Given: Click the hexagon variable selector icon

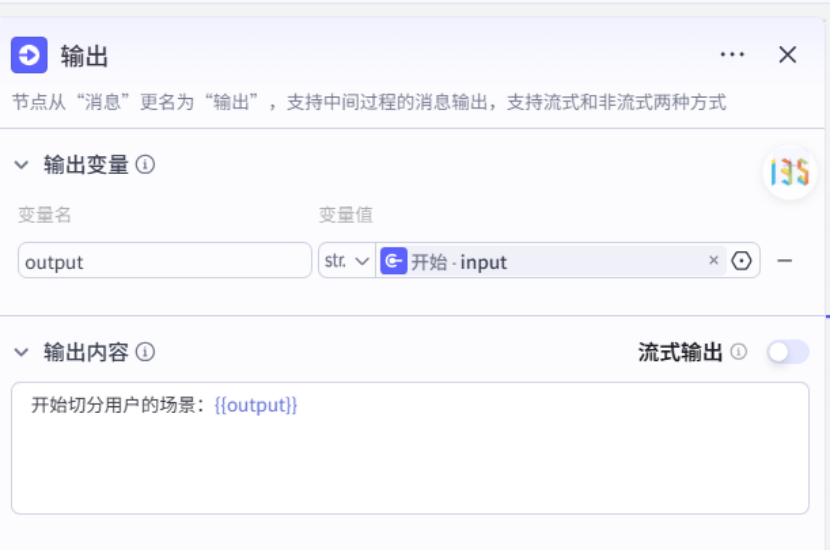Looking at the screenshot, I should point(741,261).
